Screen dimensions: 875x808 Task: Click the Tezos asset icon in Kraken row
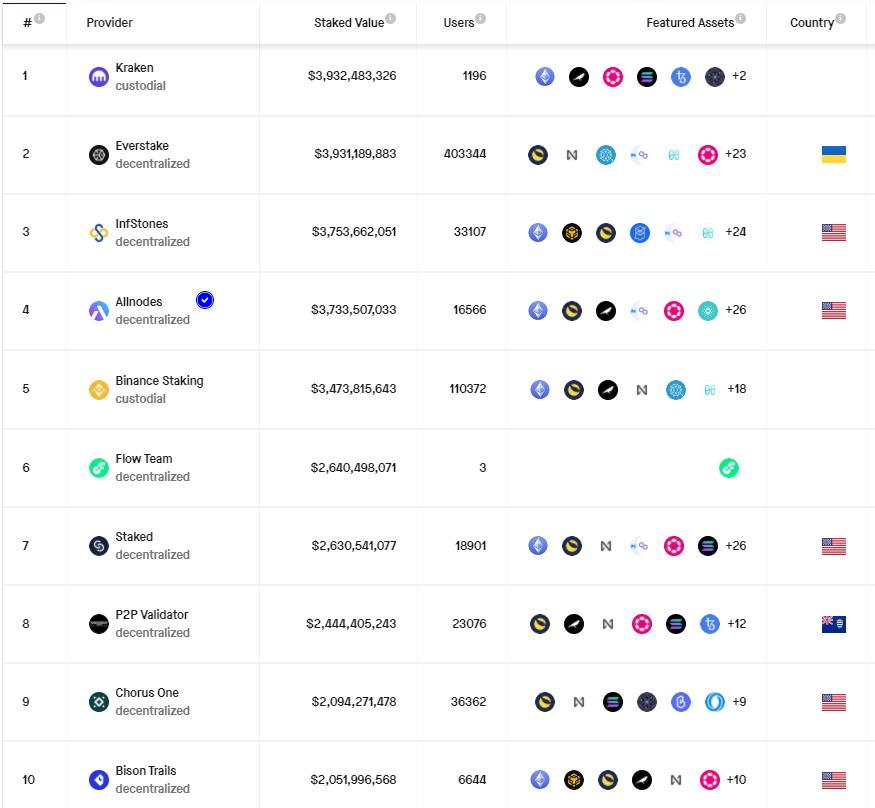coord(681,77)
